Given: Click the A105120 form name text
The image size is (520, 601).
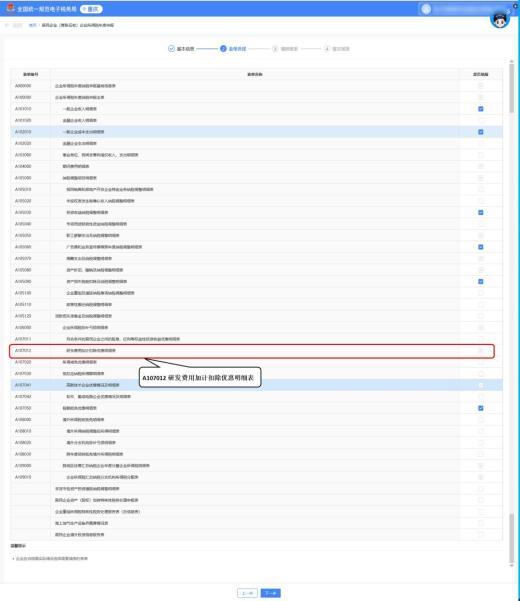Looking at the screenshot, I should (x=83, y=316).
